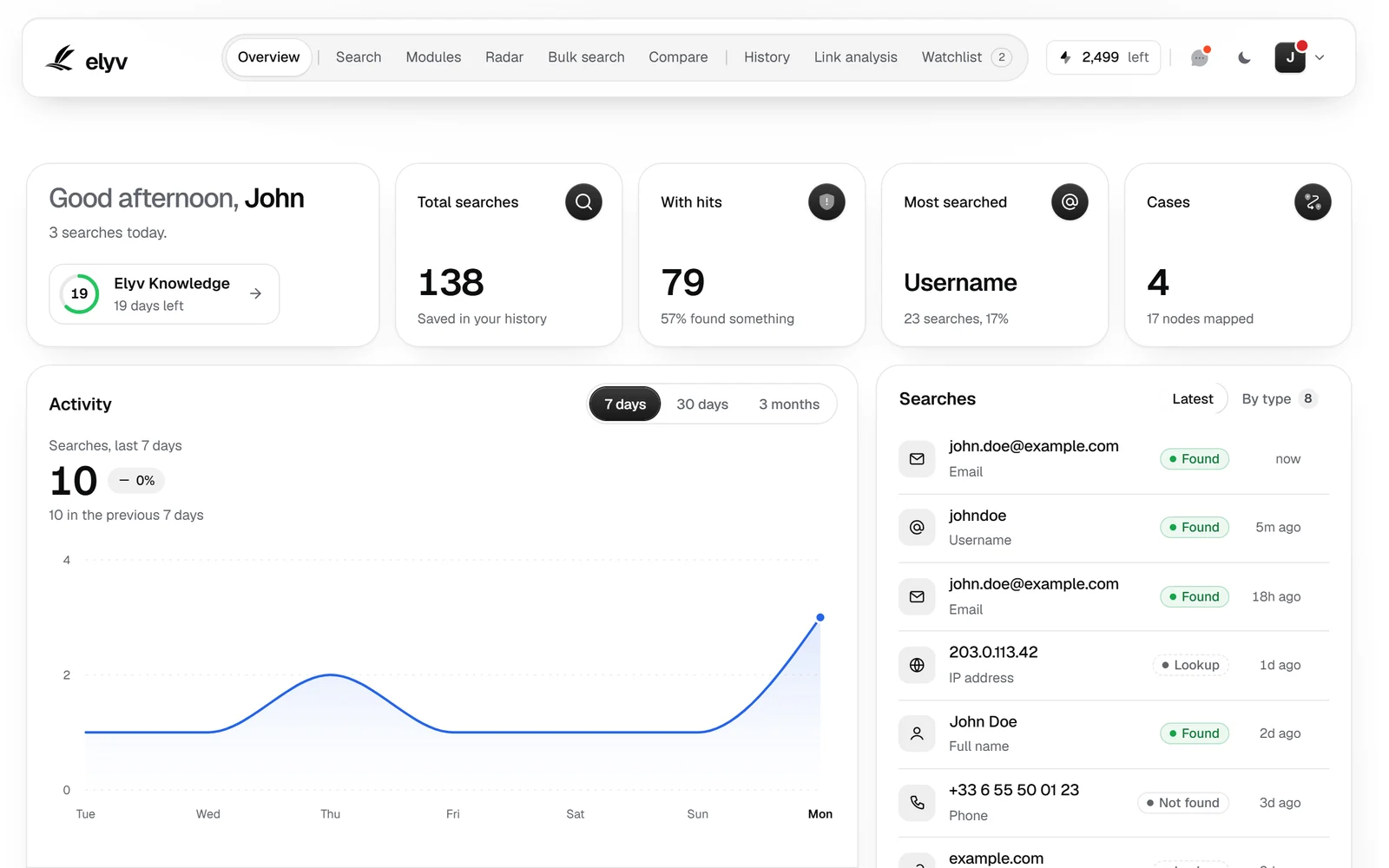This screenshot has height=868, width=1389.
Task: Switch activity to 3 months
Action: (789, 404)
